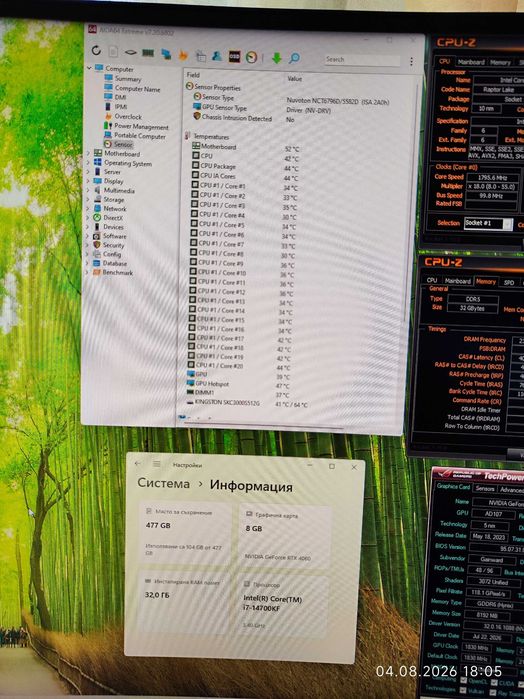Viewport: 524px width, 699px height.
Task: Click the Field column header in AIDA64
Action: click(193, 75)
